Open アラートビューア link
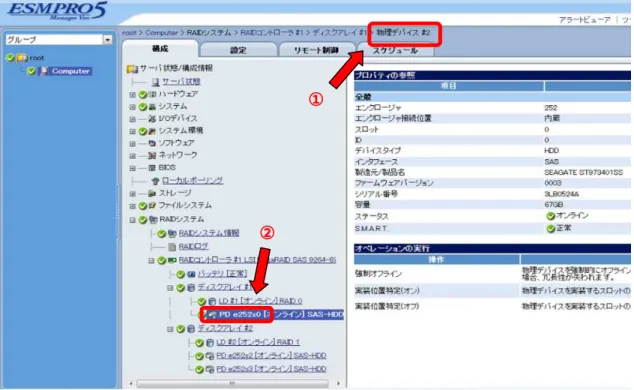634x390 pixels. [584, 20]
